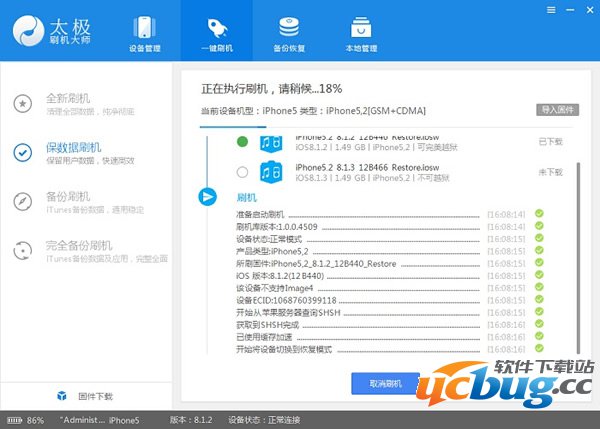Image resolution: width=600 pixels, height=429 pixels.
Task: Click the star icon for 全新刷机
Action: [23, 103]
